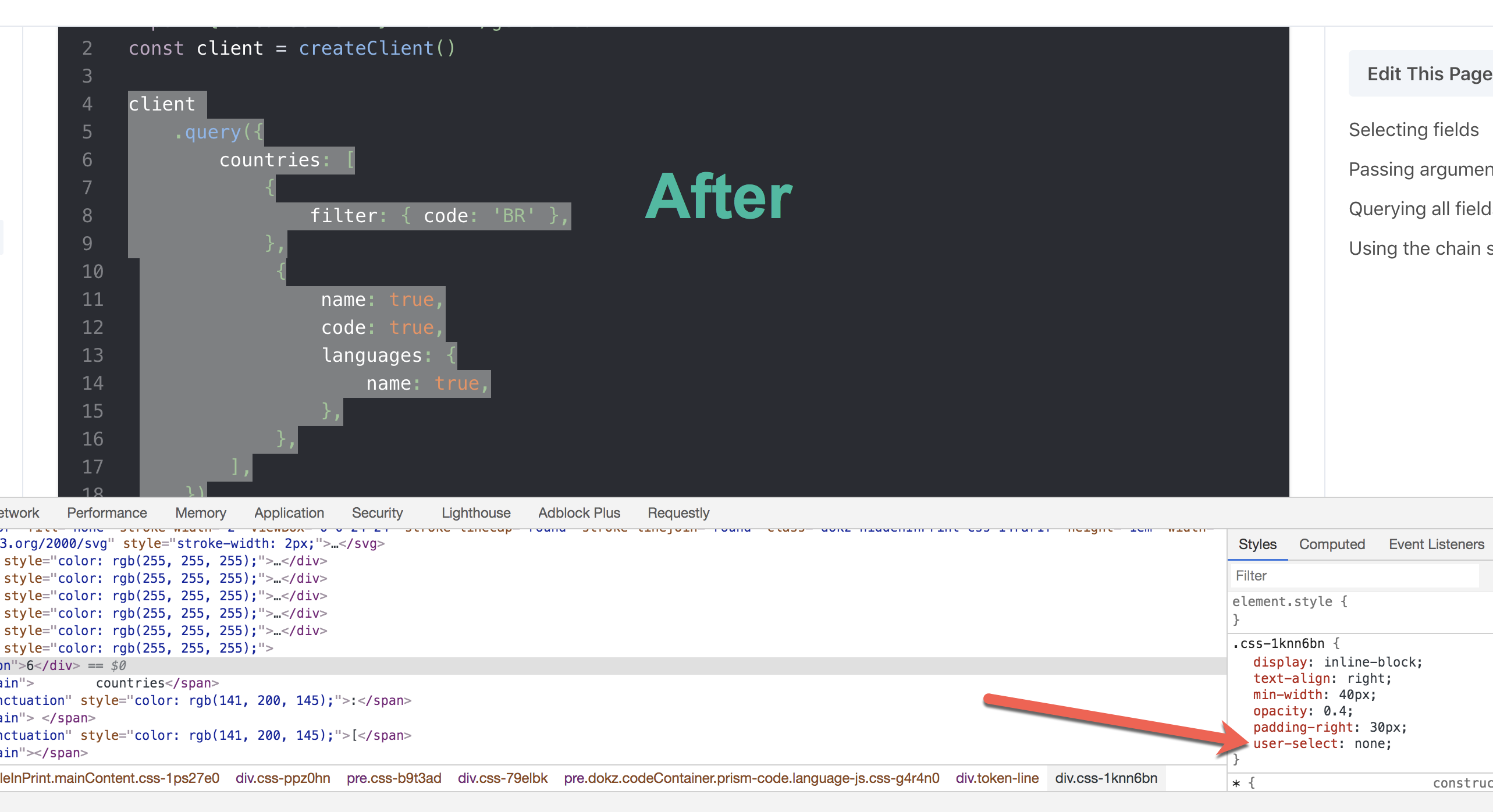Choose div.css-79elbk in the breadcrumb trail
Image resolution: width=1493 pixels, height=812 pixels.
click(x=503, y=778)
